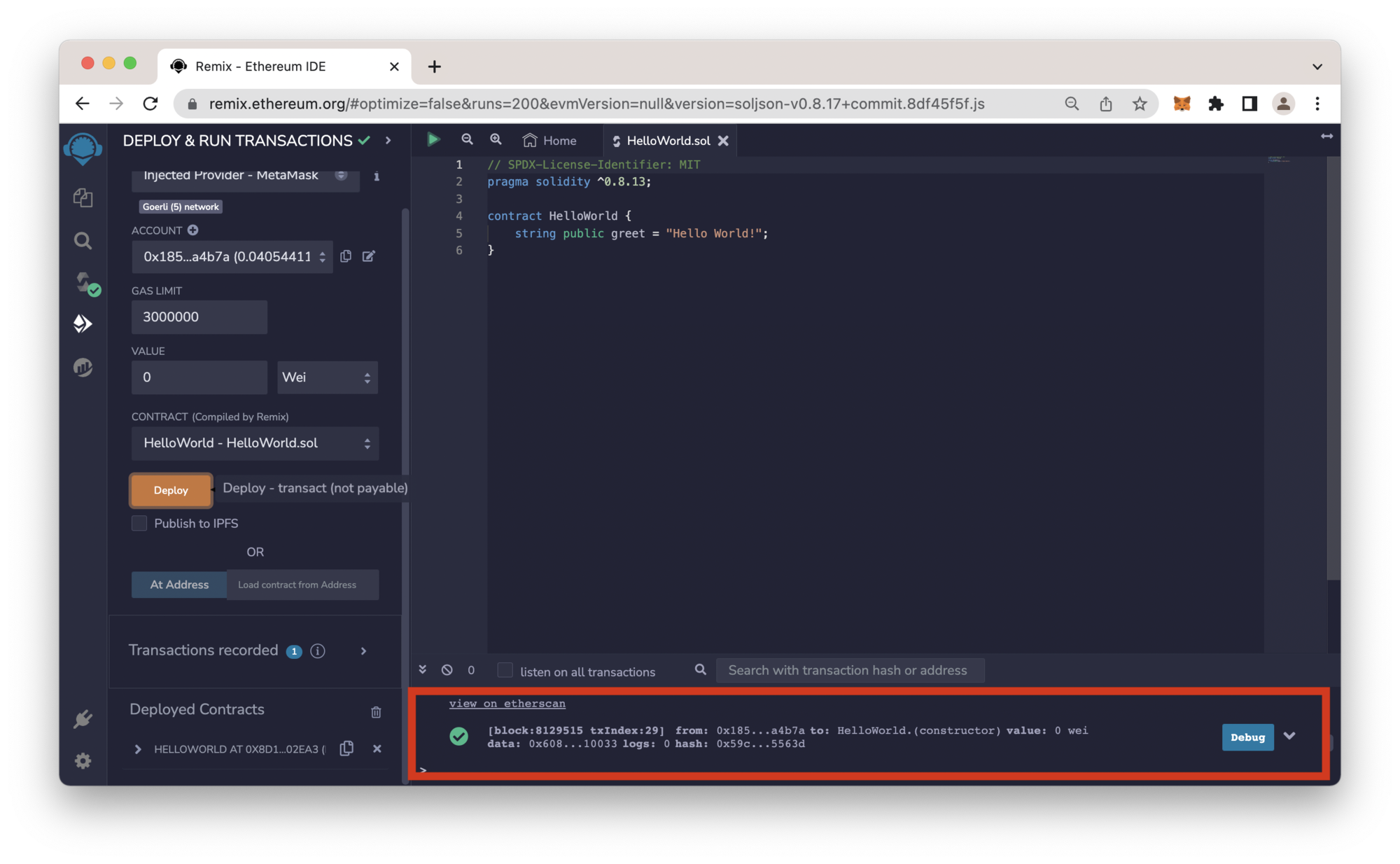Enable the Publish to IPFS checkbox

pyautogui.click(x=139, y=523)
